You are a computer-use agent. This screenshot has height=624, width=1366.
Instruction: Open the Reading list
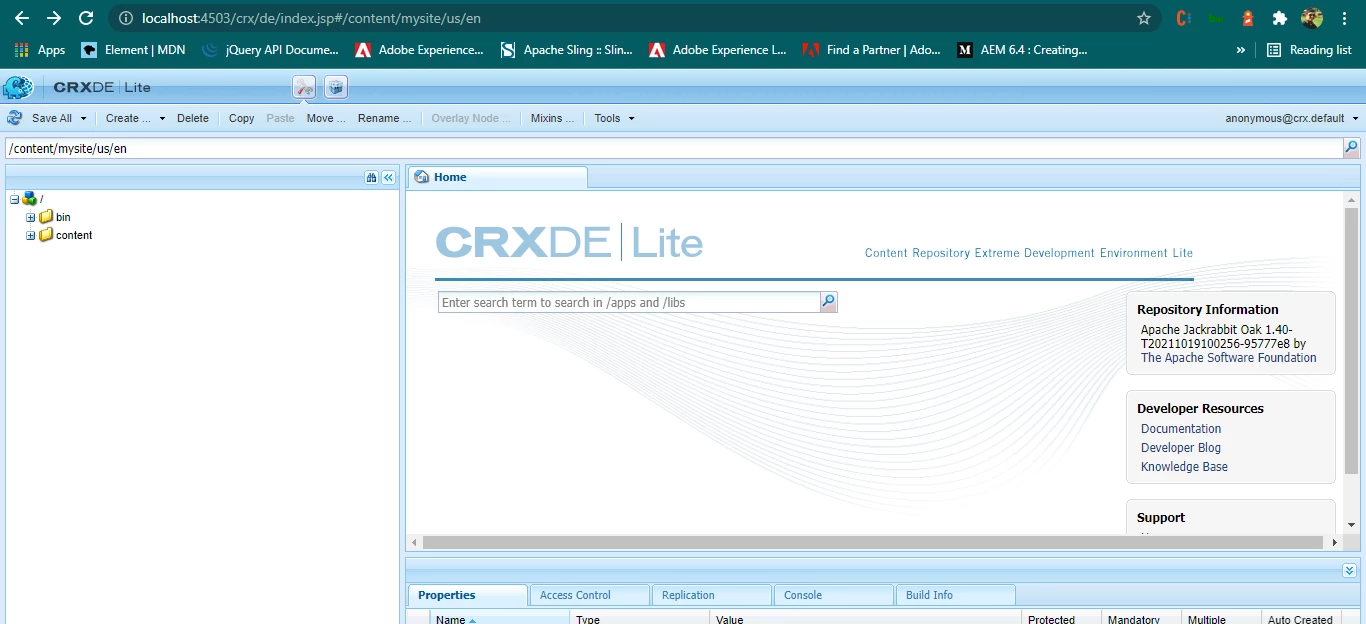1309,50
